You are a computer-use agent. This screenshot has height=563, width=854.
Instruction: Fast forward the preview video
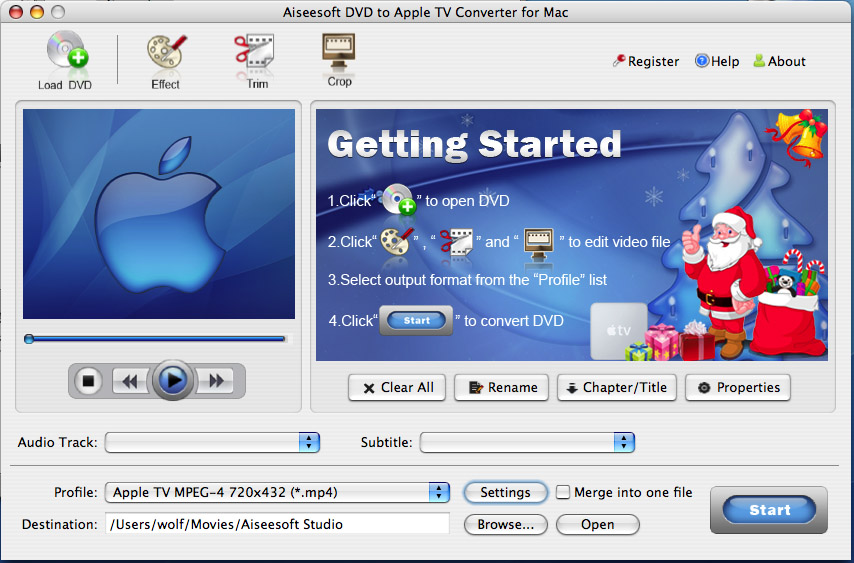coord(214,380)
